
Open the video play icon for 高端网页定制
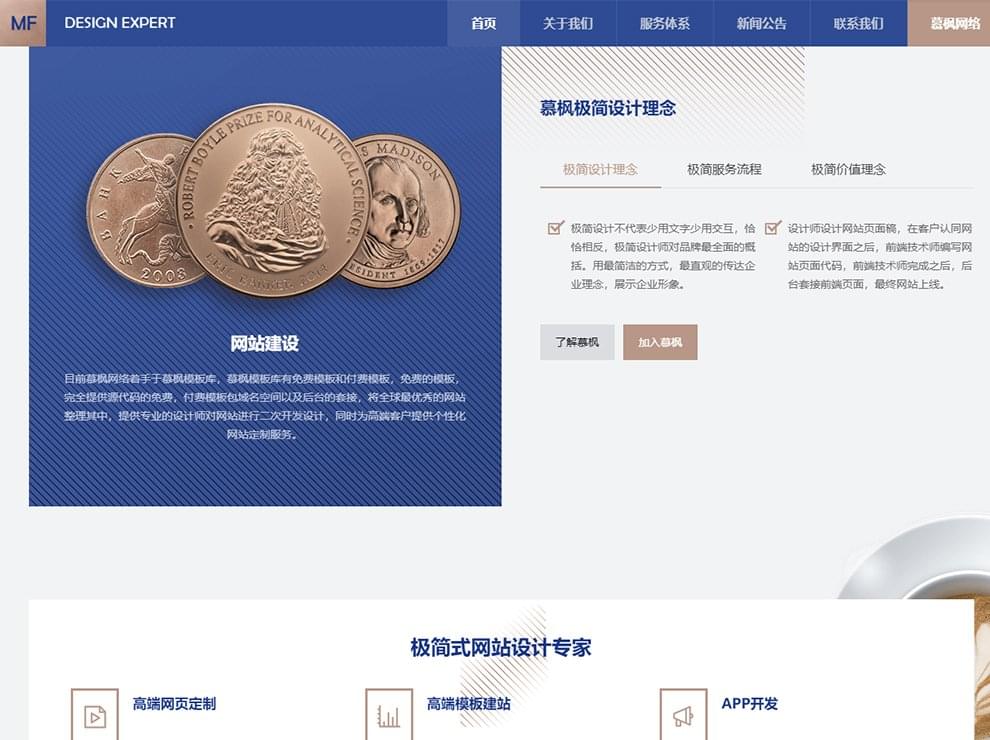(x=95, y=716)
